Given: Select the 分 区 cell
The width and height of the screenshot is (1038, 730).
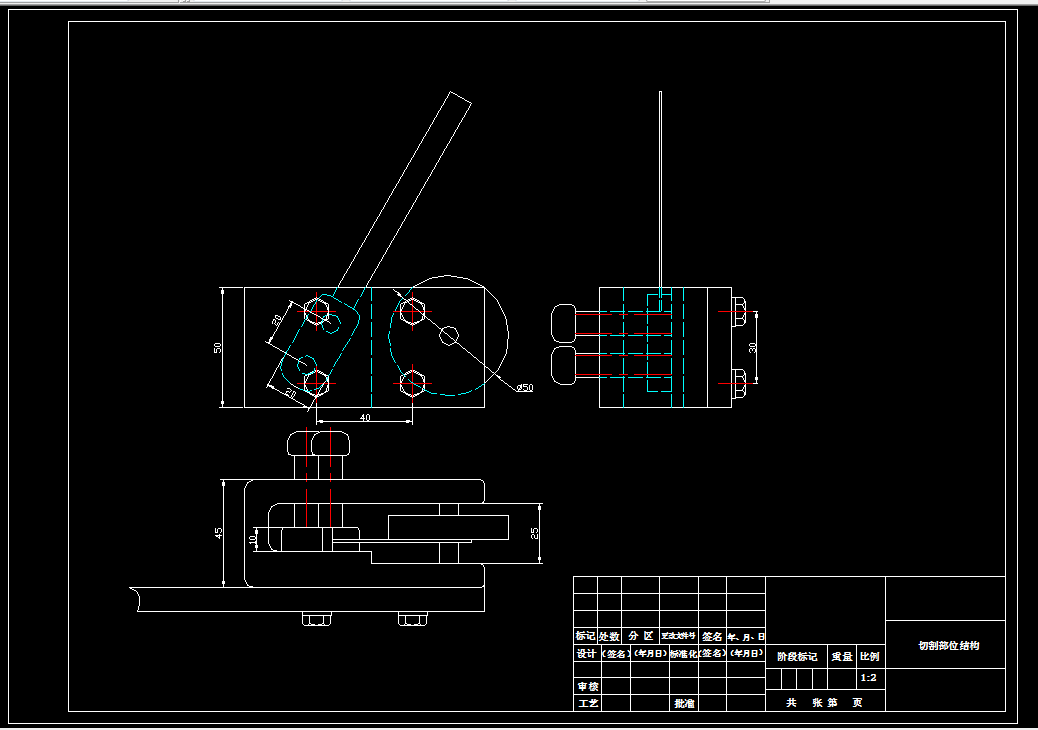Looking at the screenshot, I should [x=640, y=636].
